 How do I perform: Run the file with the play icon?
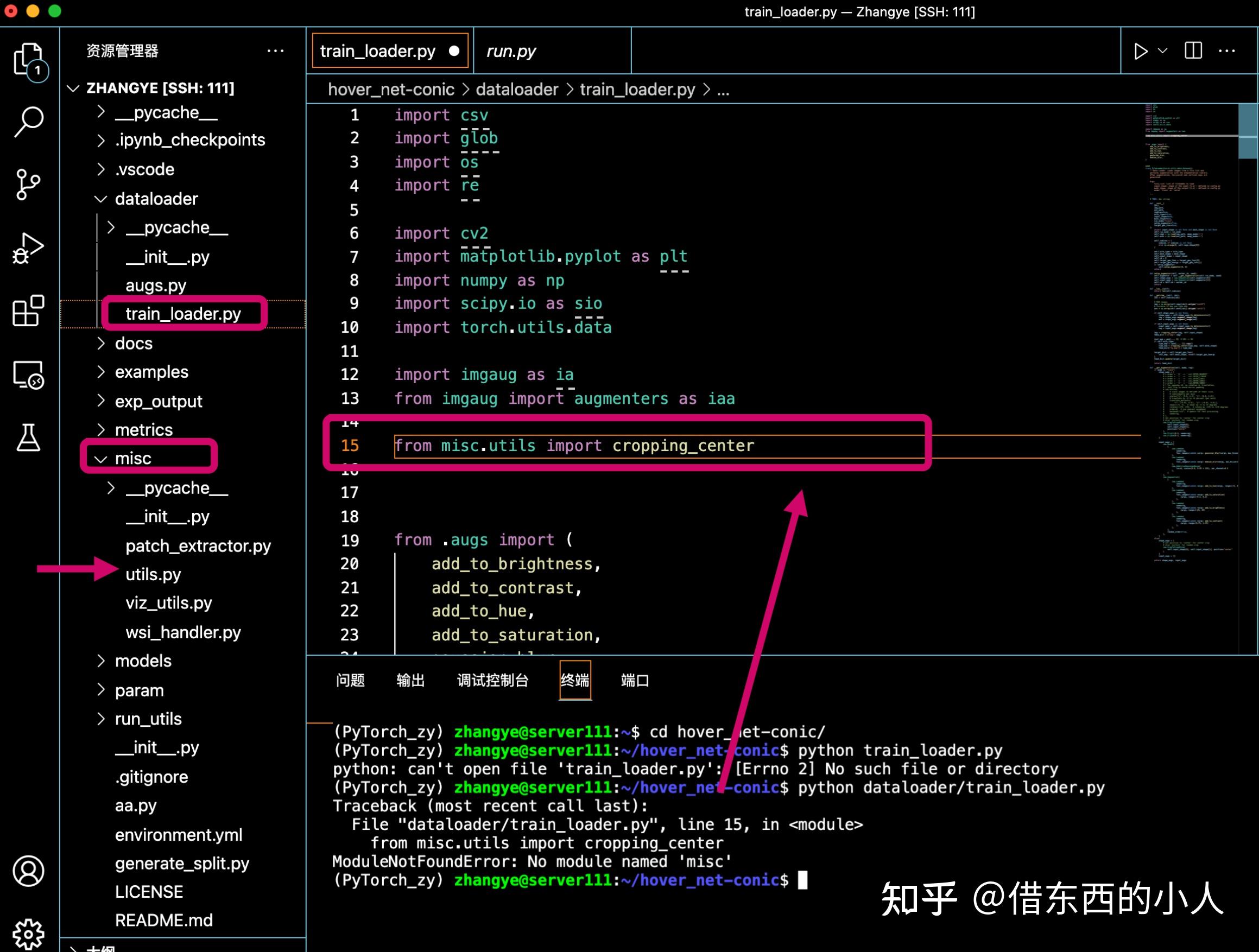click(1140, 50)
